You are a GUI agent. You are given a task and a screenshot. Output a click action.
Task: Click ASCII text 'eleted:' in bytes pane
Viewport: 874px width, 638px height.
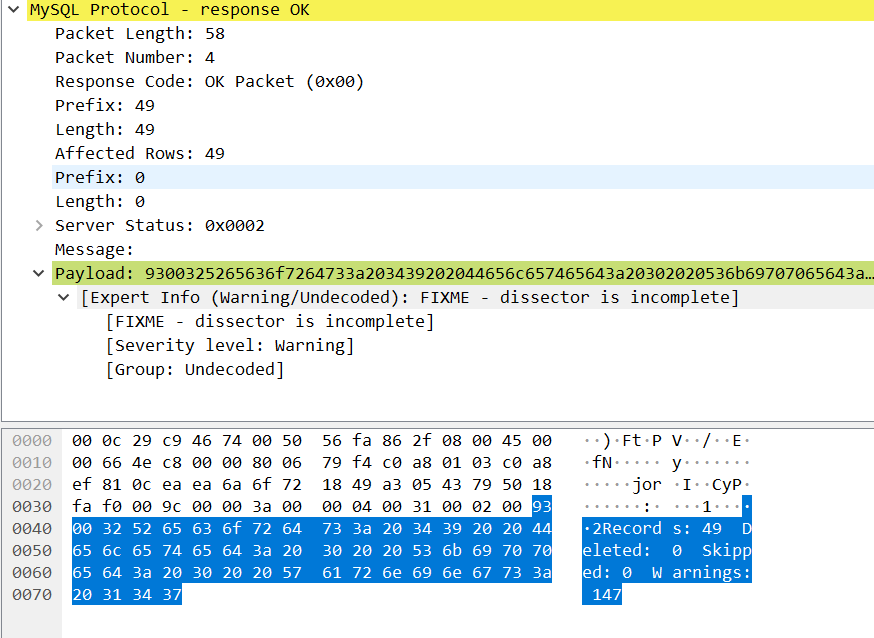pyautogui.click(x=616, y=551)
